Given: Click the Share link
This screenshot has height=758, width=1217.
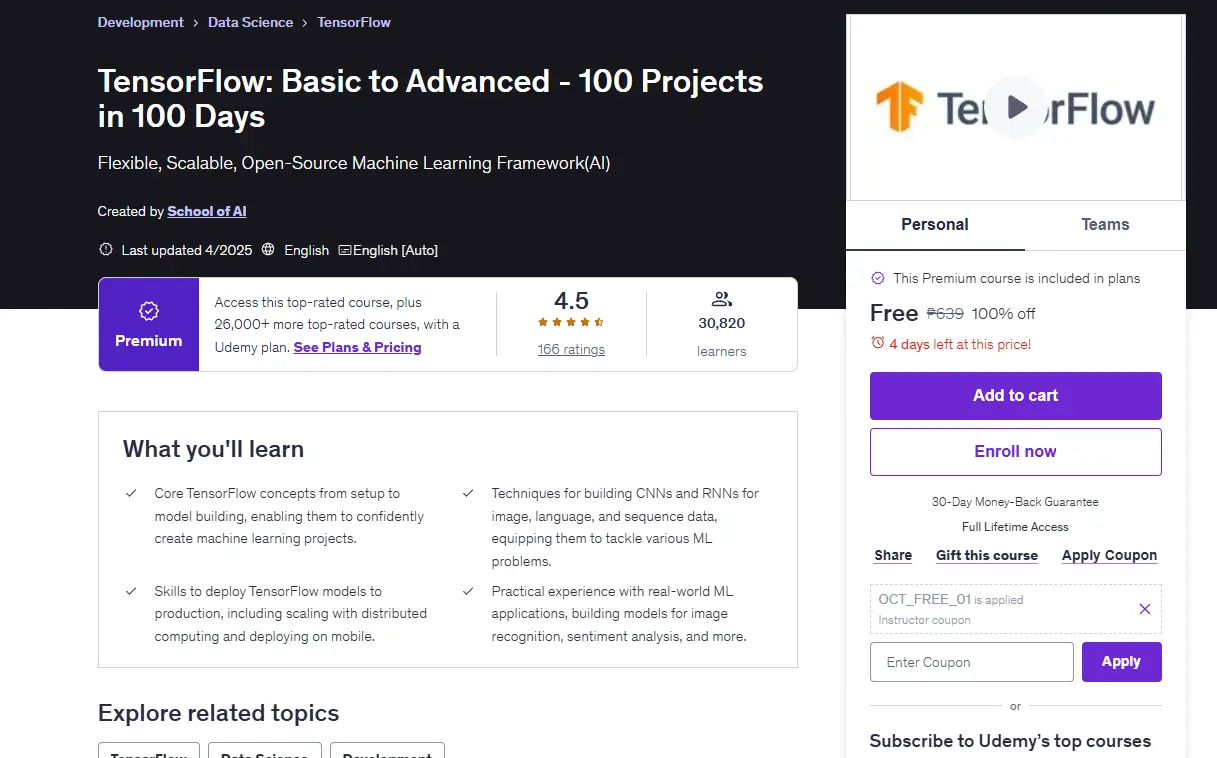Looking at the screenshot, I should tap(893, 555).
